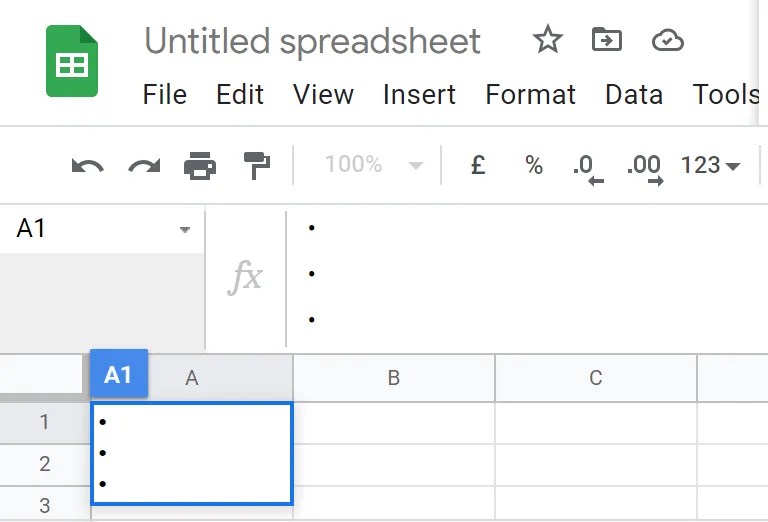The image size is (768, 522).
Task: Rename the Untitled spreadsheet title
Action: point(312,41)
